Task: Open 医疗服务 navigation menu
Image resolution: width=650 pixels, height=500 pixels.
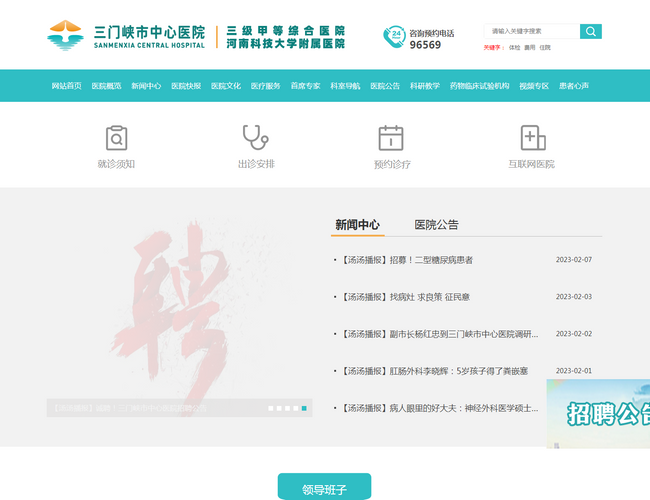Action: click(x=265, y=86)
